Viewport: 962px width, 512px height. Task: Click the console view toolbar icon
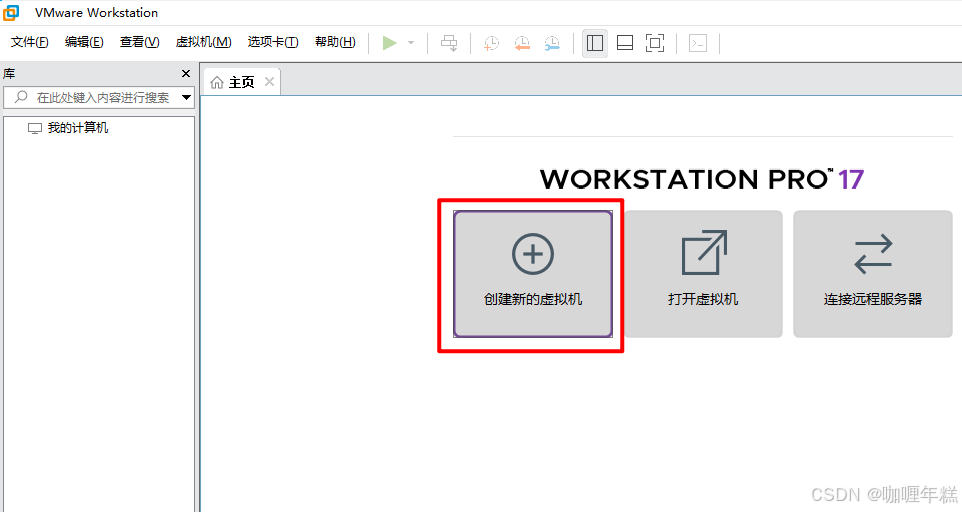[x=698, y=43]
